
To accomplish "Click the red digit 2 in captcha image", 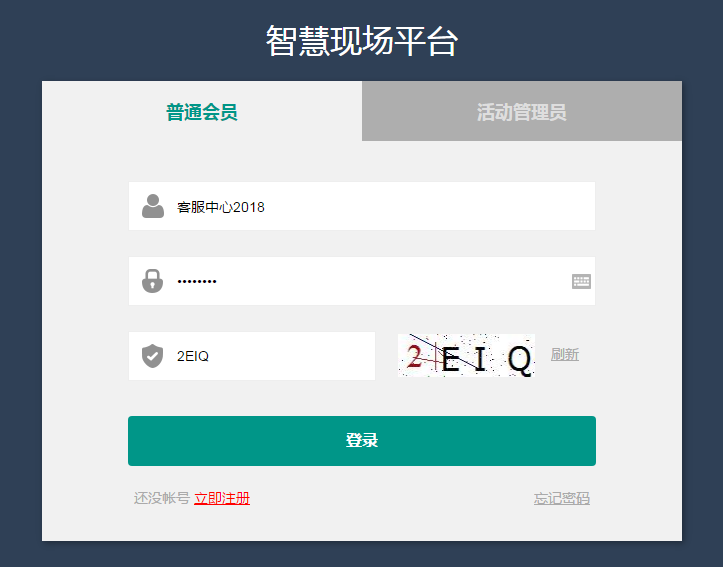I will 414,357.
